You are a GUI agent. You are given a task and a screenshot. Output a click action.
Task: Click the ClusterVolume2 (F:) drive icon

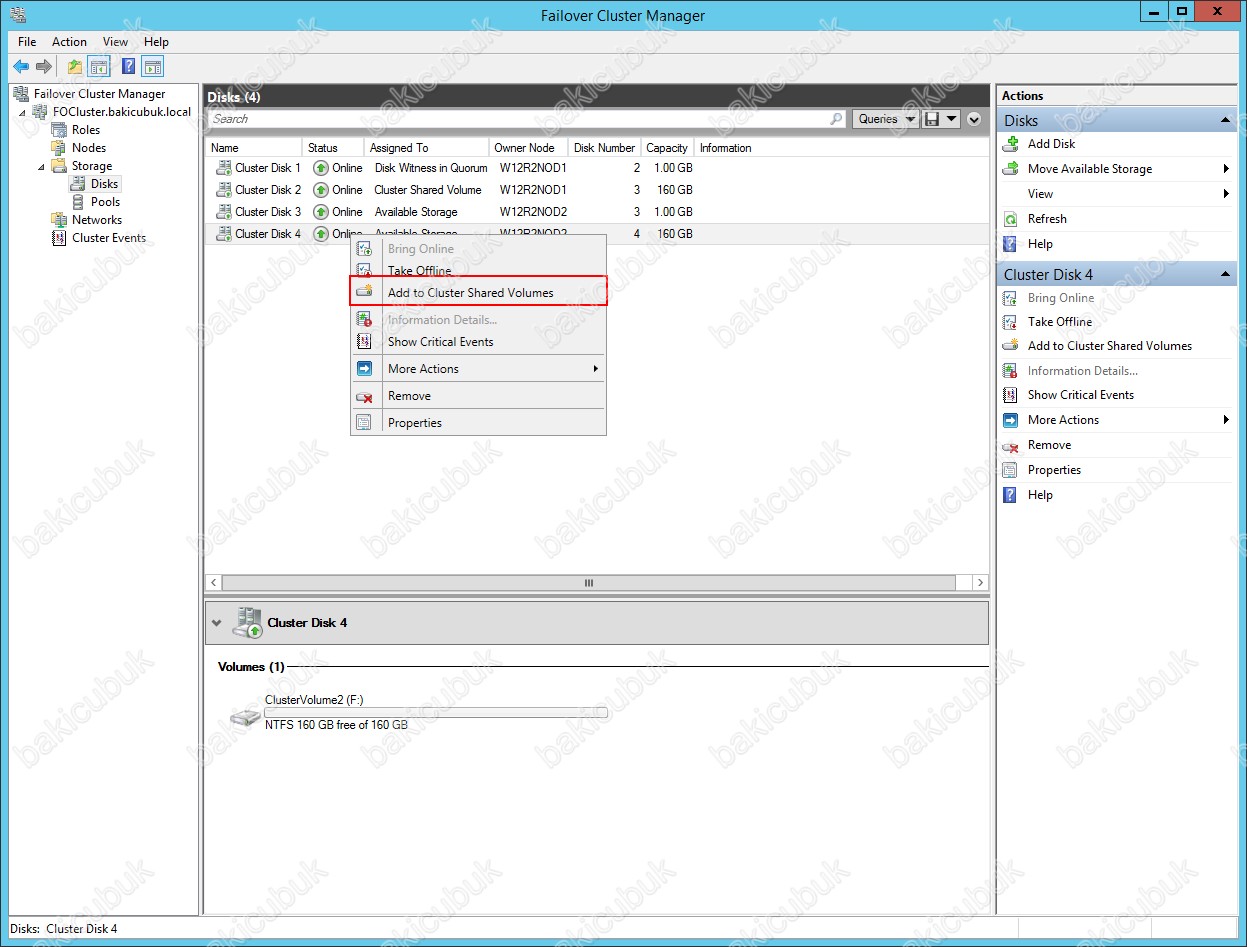[x=245, y=716]
